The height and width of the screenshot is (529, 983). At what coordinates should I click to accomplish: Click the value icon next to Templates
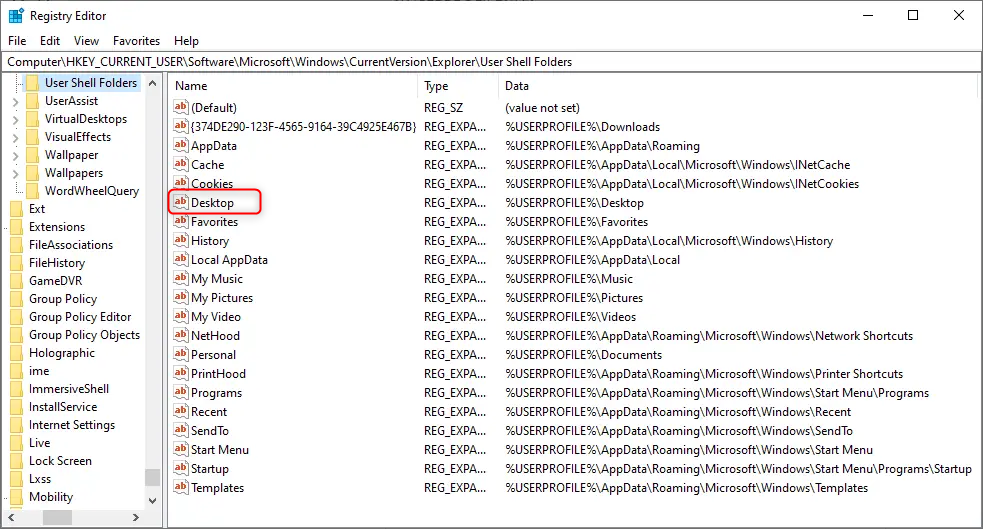point(181,487)
